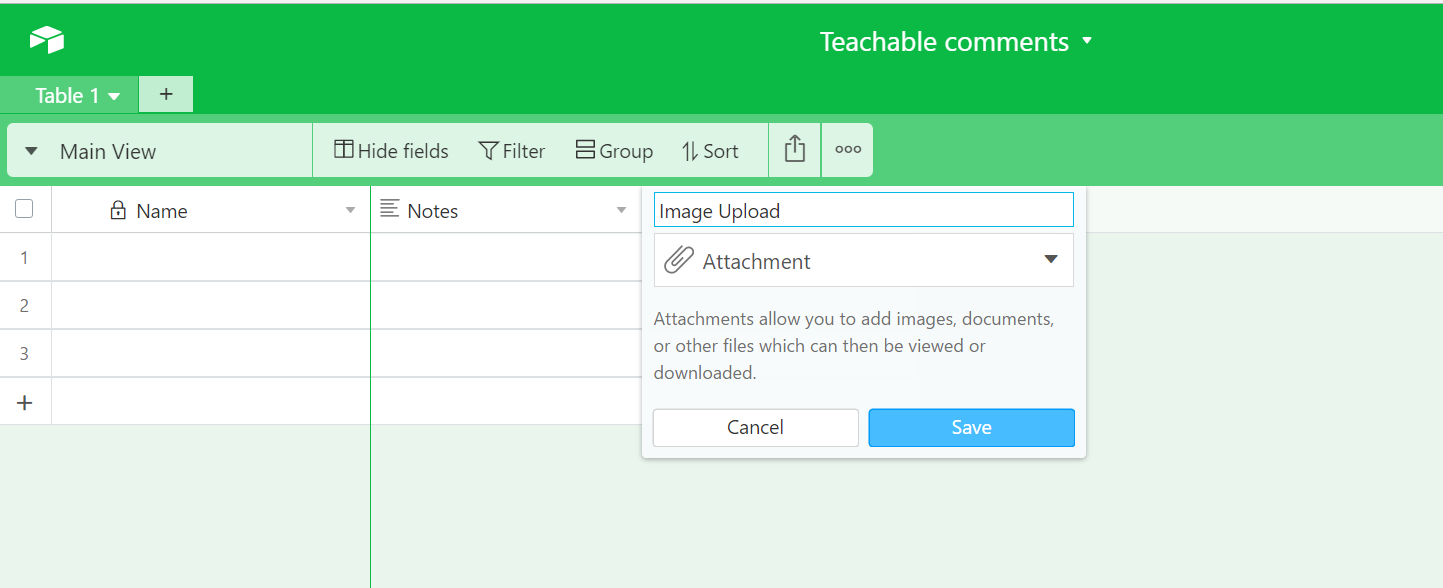Viewport: 1443px width, 588px height.
Task: Add a new table with plus tab
Action: pos(166,94)
